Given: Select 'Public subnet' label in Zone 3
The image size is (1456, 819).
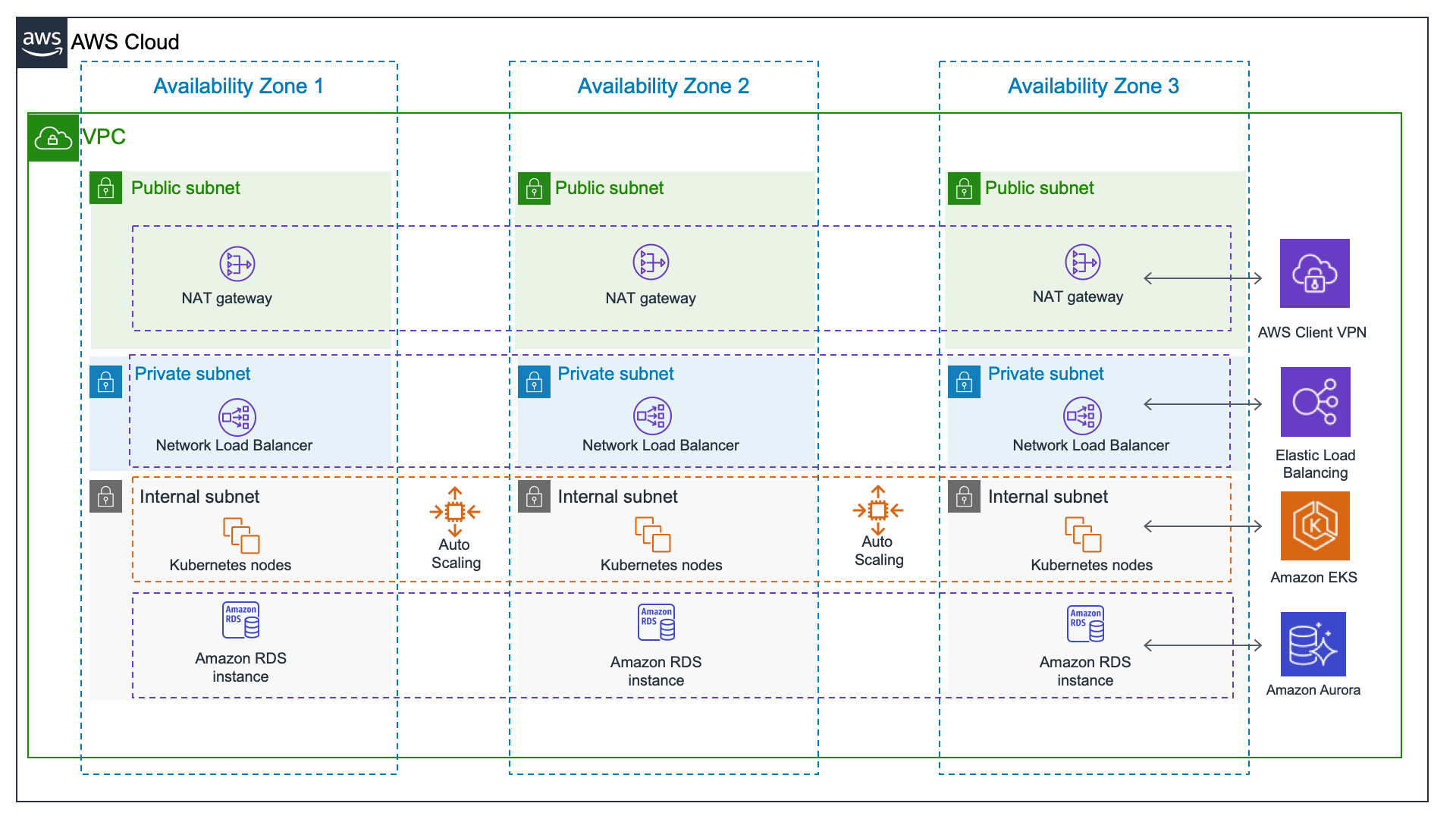Looking at the screenshot, I should 1040,188.
